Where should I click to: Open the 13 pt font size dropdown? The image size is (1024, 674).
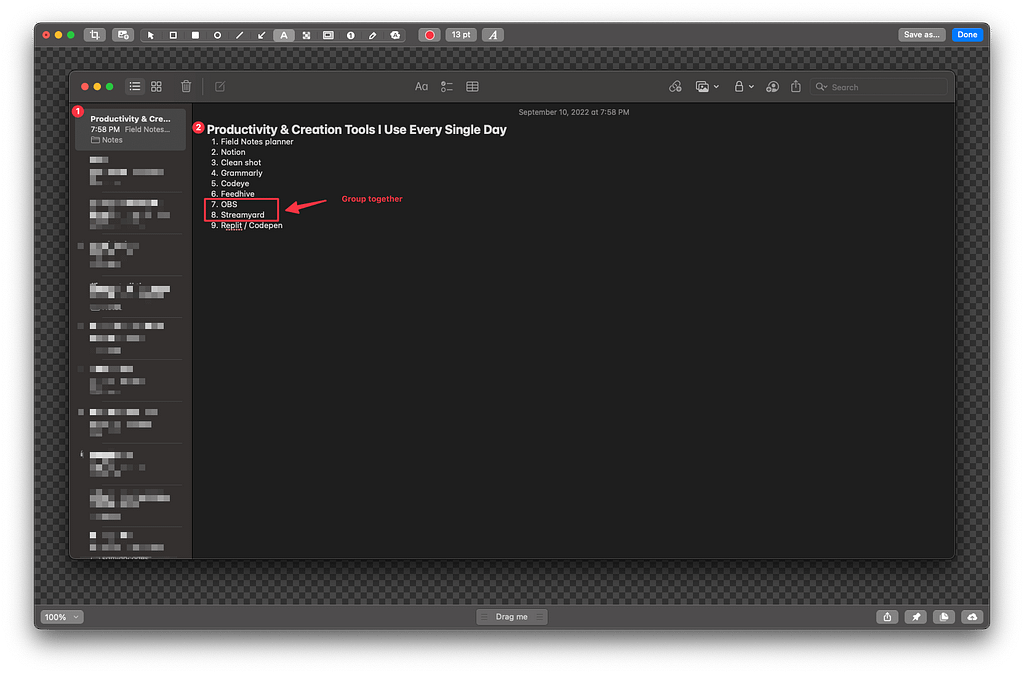point(461,35)
